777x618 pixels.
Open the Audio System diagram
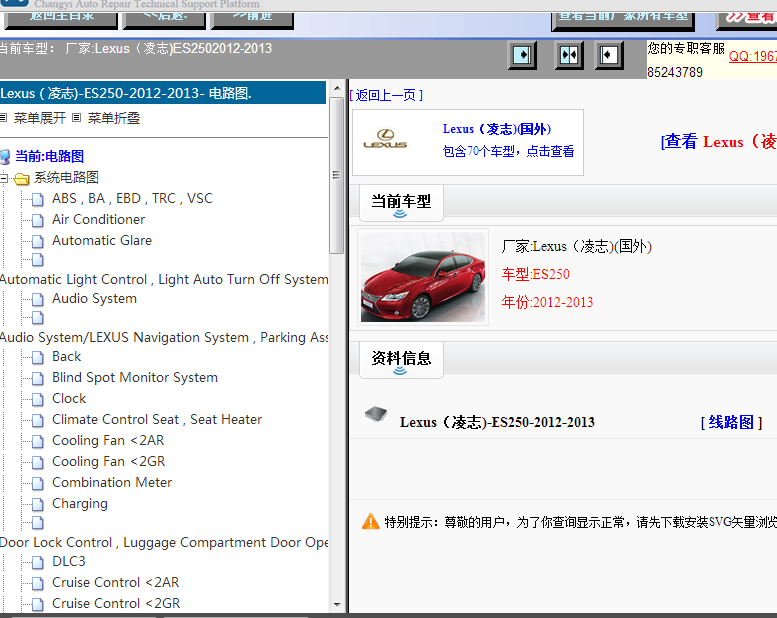coord(94,299)
